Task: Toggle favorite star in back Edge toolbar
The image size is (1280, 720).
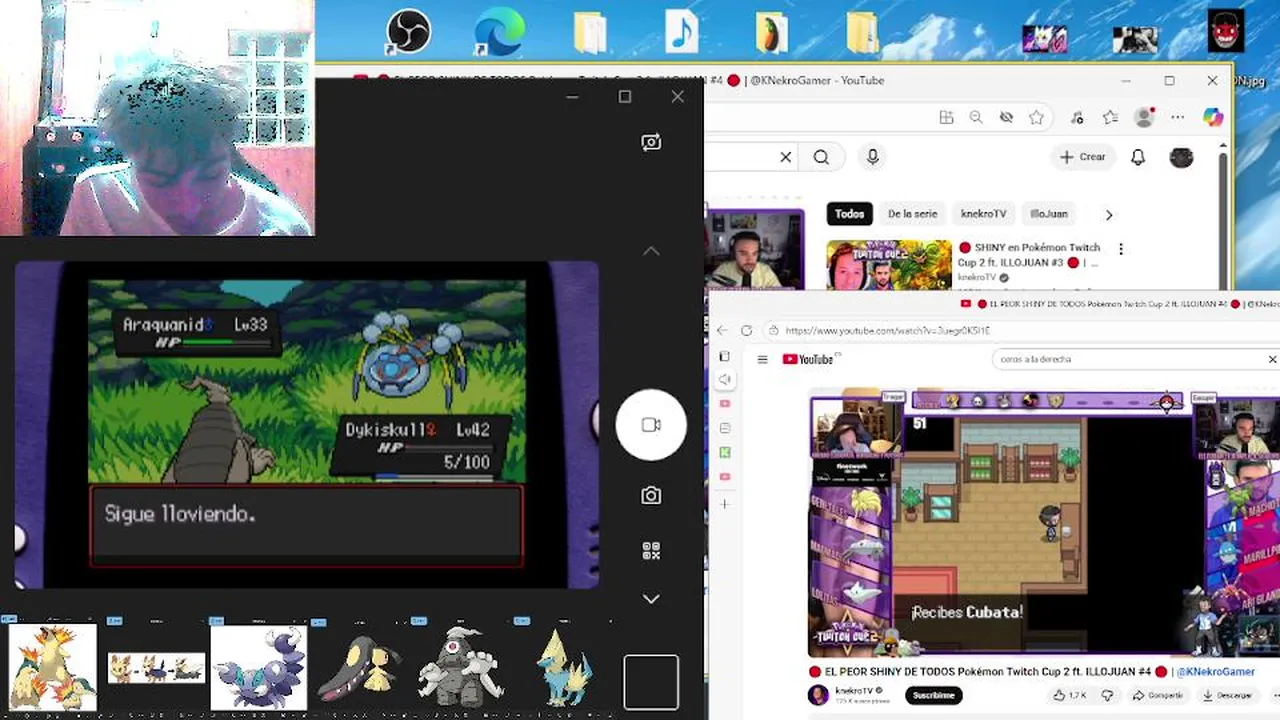Action: coord(1037,117)
